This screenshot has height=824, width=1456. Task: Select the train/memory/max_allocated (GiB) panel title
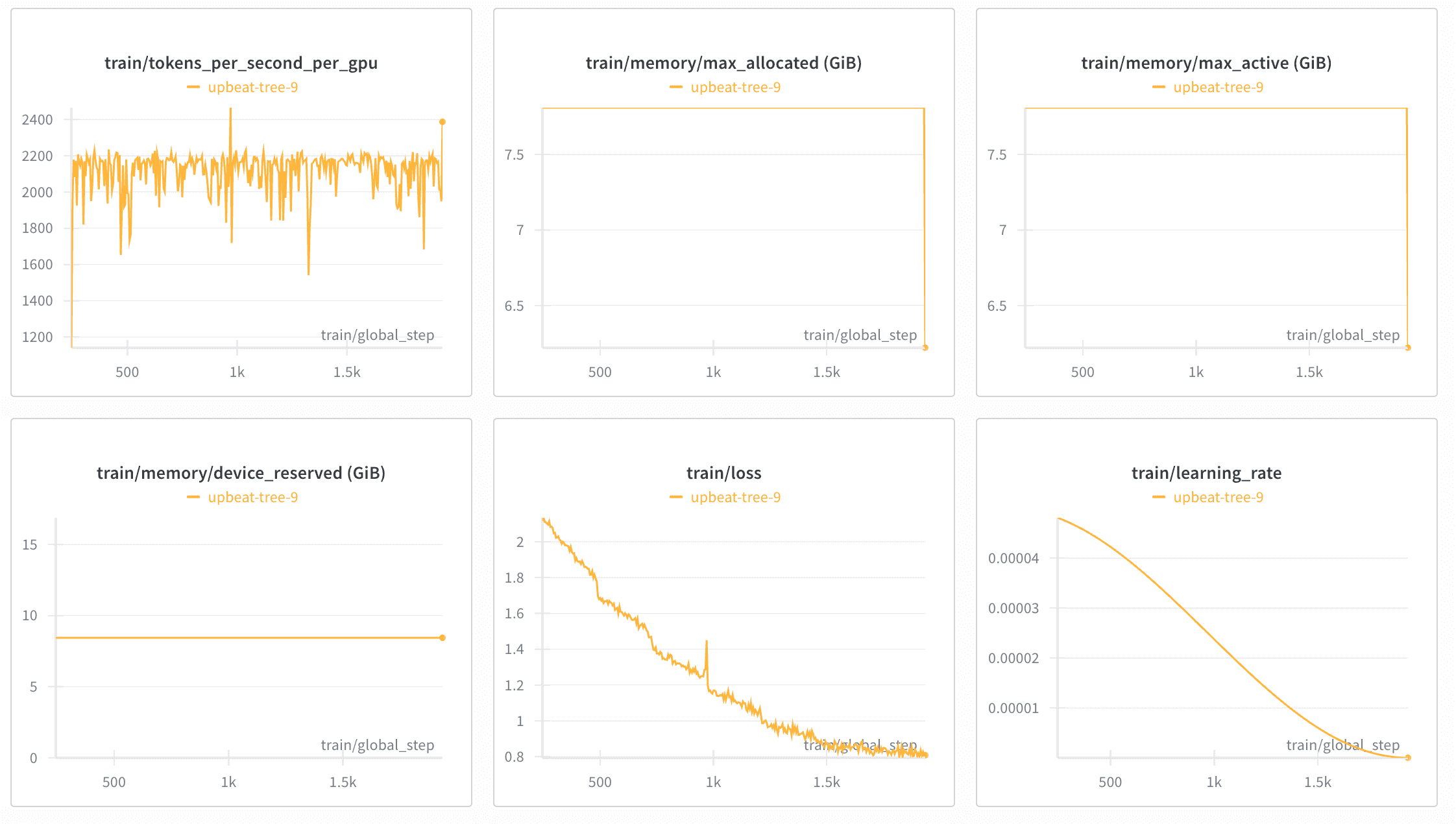tap(723, 63)
